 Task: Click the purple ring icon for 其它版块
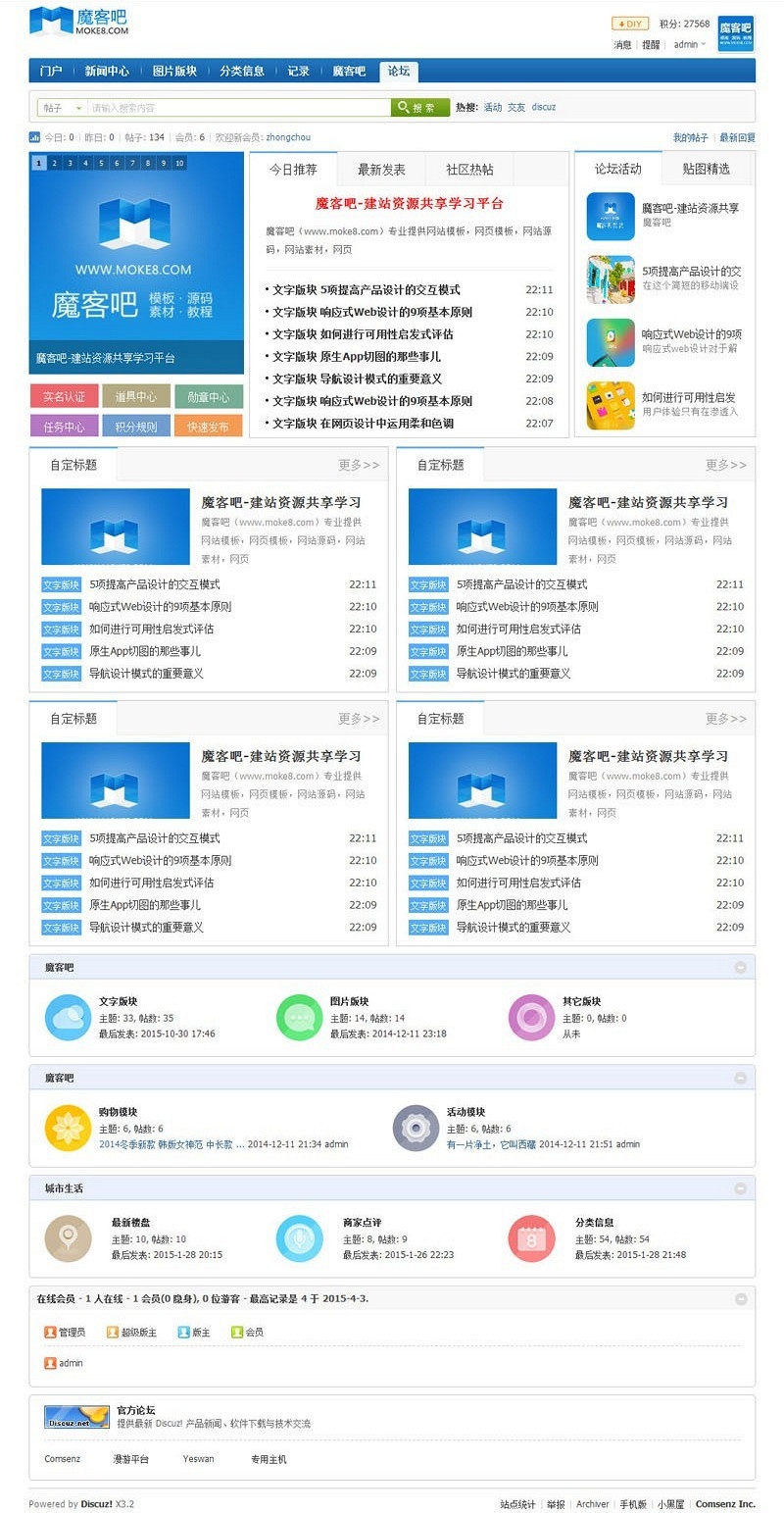coord(531,1017)
